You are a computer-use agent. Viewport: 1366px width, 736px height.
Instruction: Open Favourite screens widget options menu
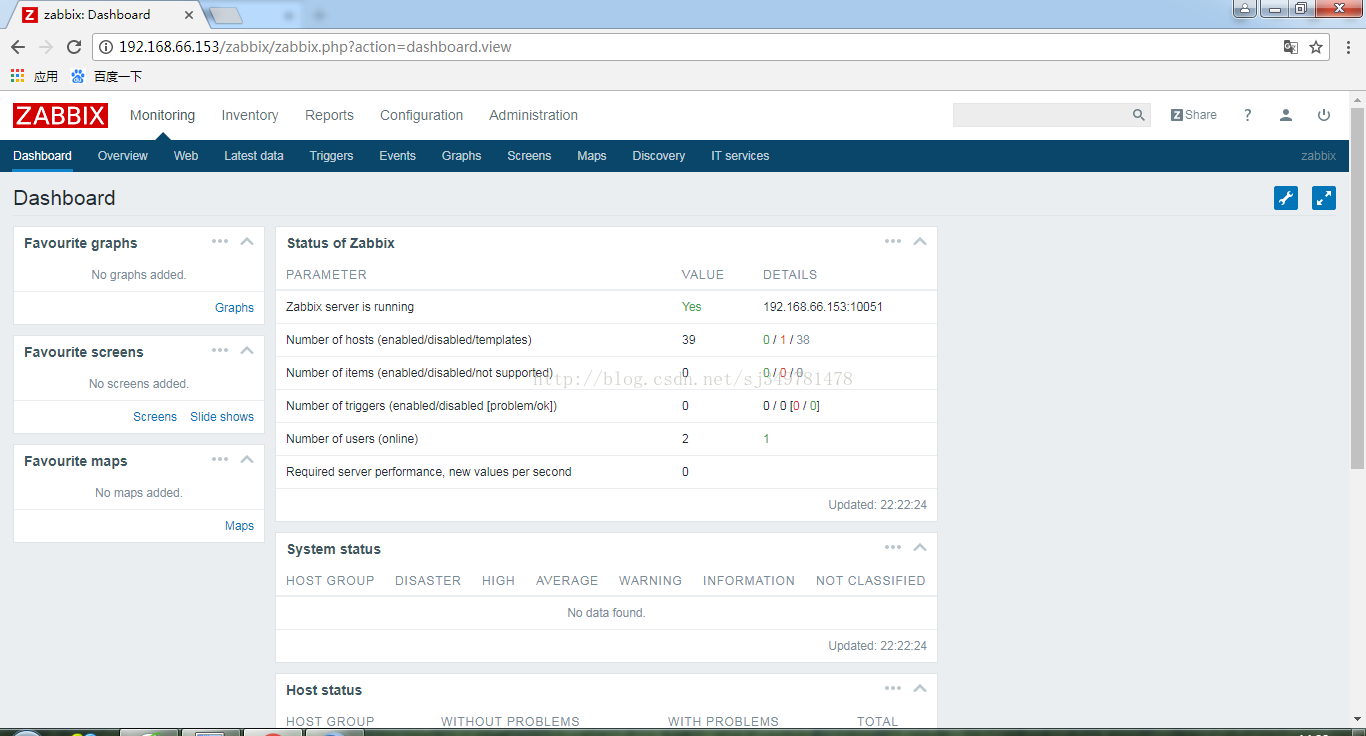point(220,350)
